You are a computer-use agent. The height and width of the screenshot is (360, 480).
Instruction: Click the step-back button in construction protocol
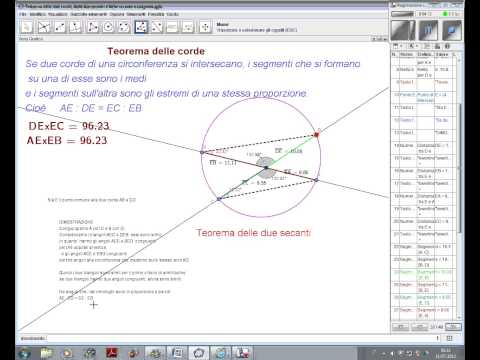point(401,327)
